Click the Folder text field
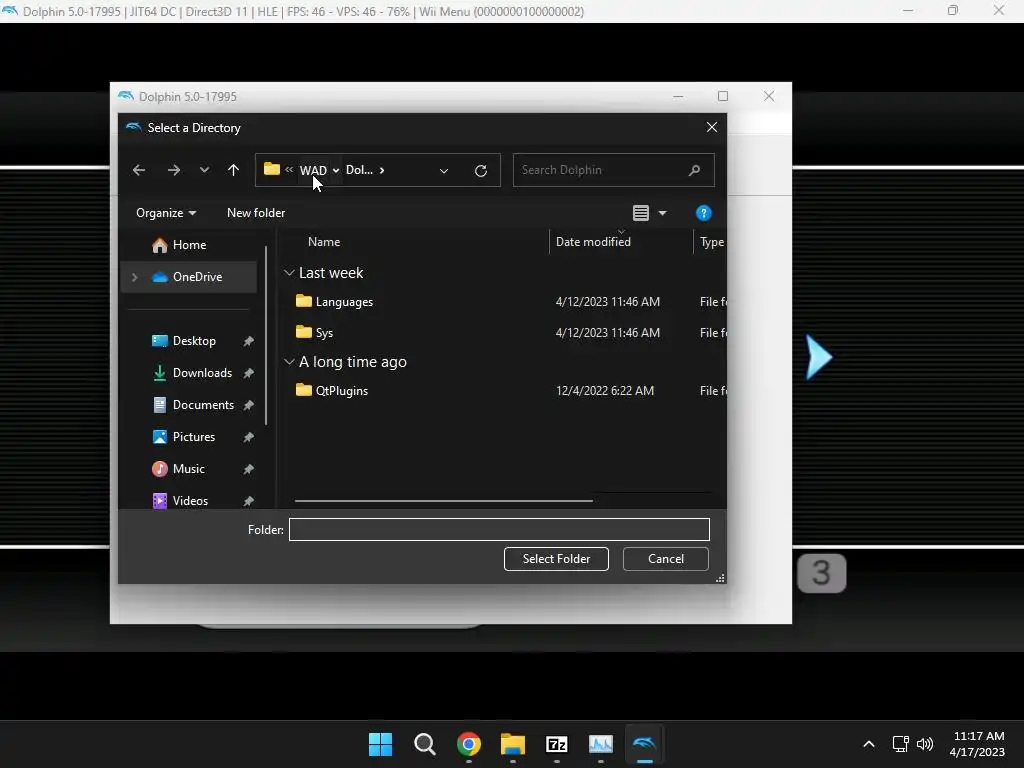Screen dimensions: 1024x768 499,530
